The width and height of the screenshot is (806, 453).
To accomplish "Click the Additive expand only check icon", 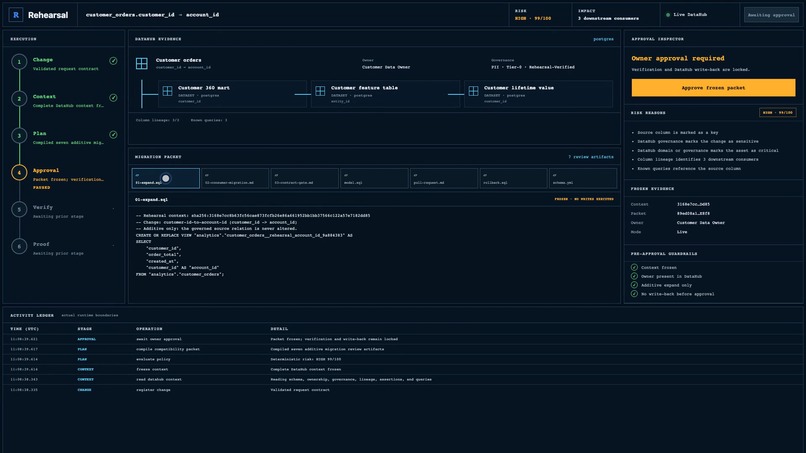I will pos(634,285).
